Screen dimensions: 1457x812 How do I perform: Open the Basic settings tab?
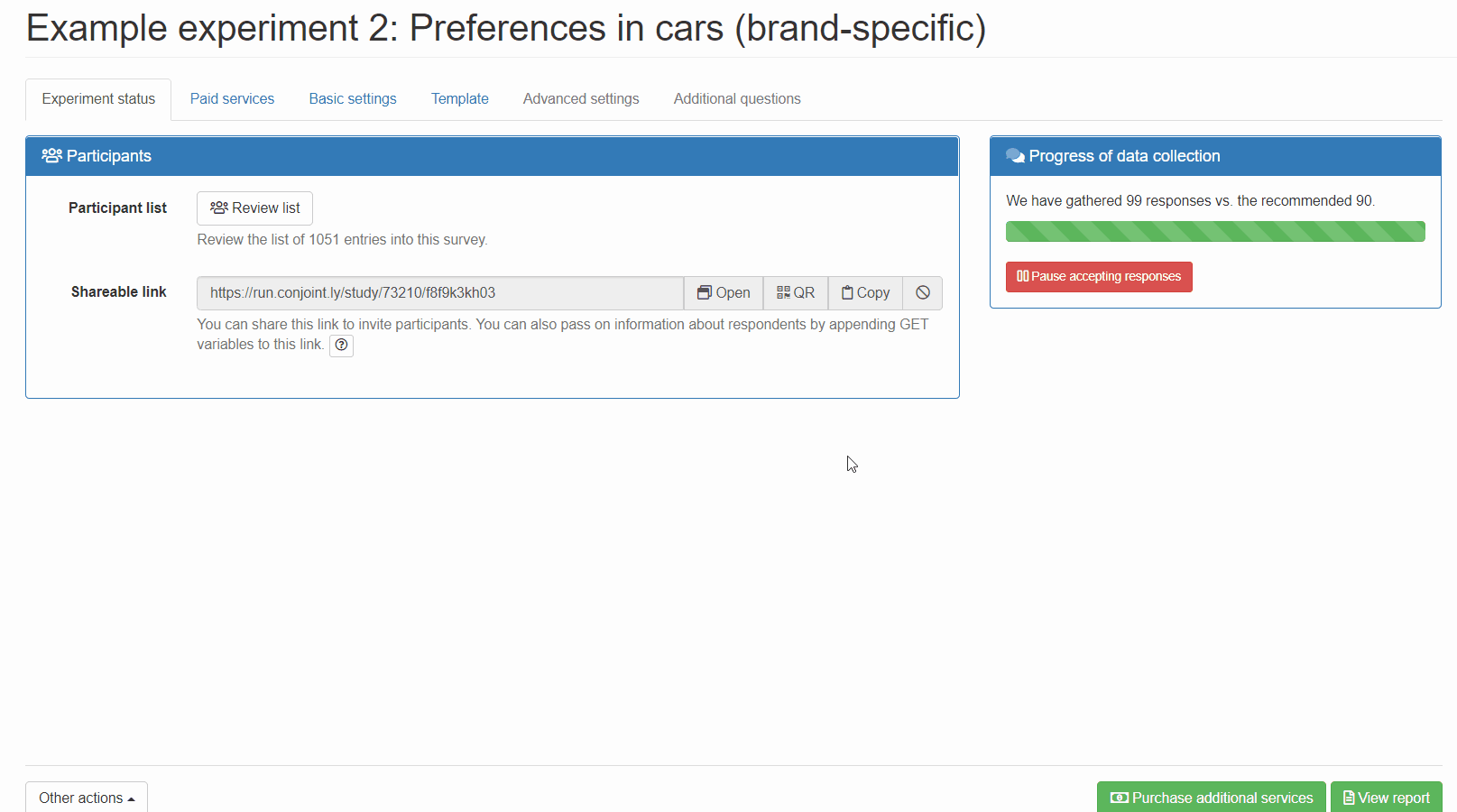coord(353,99)
